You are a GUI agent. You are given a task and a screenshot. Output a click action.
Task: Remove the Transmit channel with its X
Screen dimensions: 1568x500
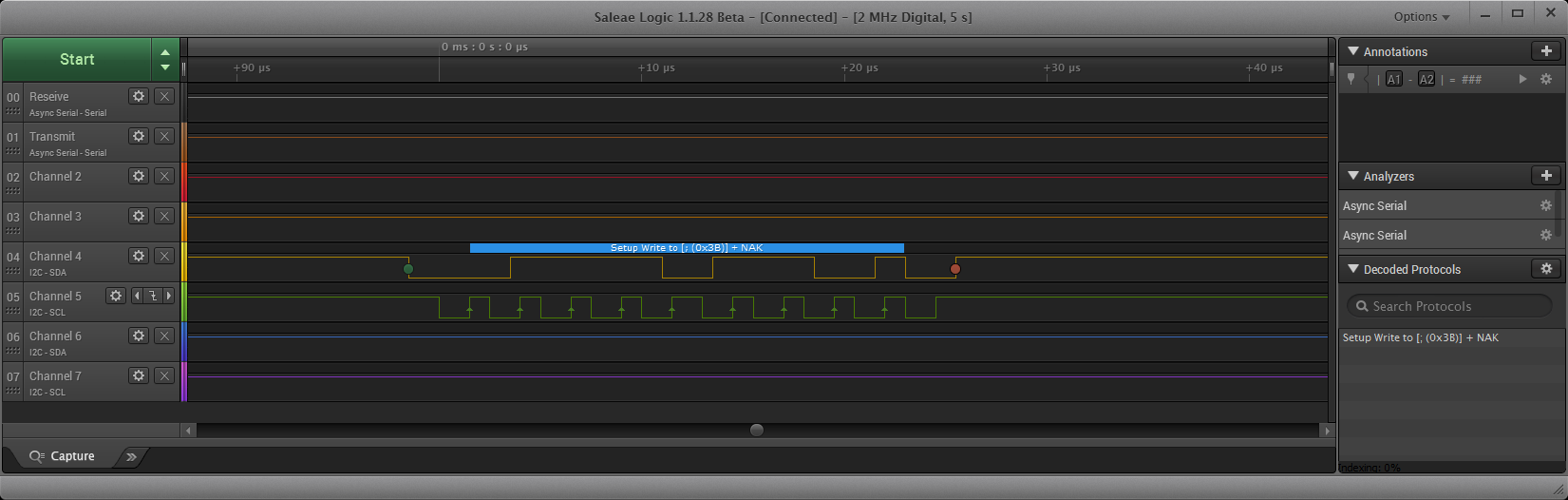pyautogui.click(x=164, y=136)
